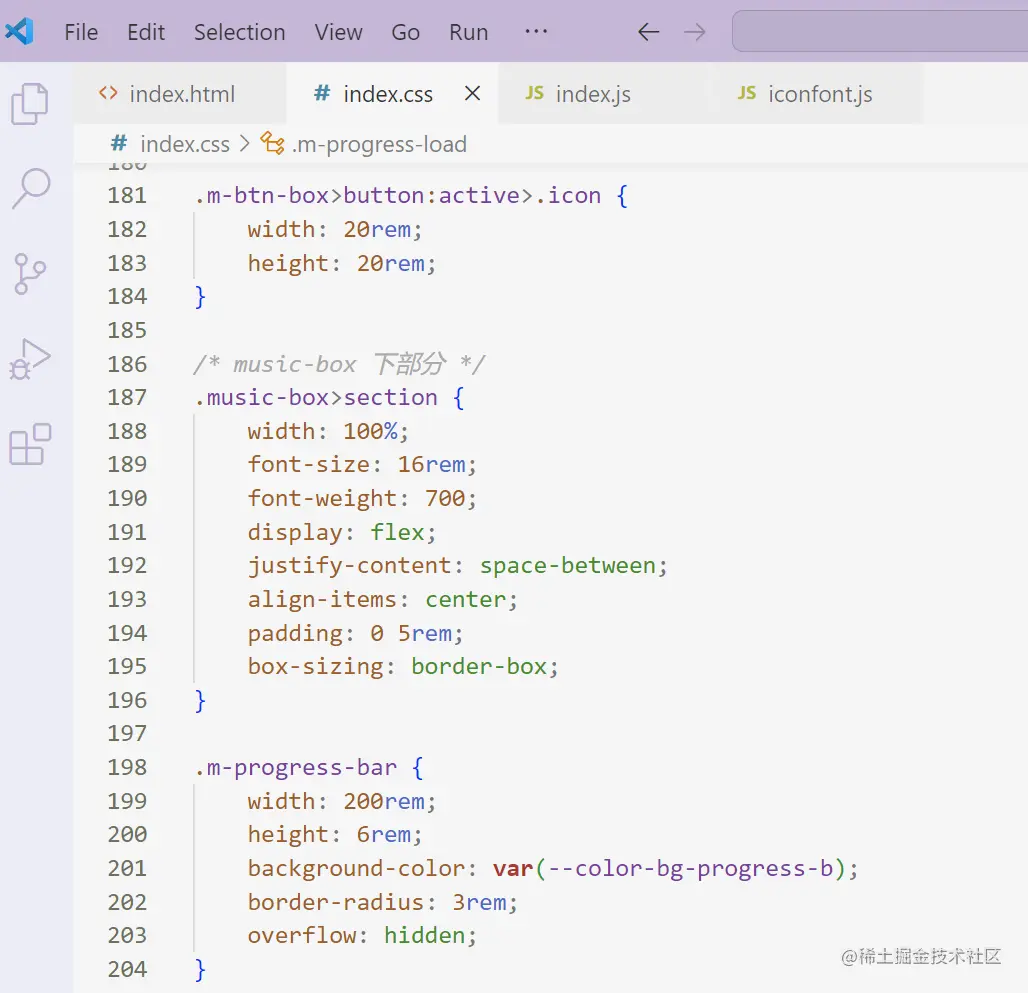Open the Go menu
This screenshot has height=993, width=1028.
405,32
